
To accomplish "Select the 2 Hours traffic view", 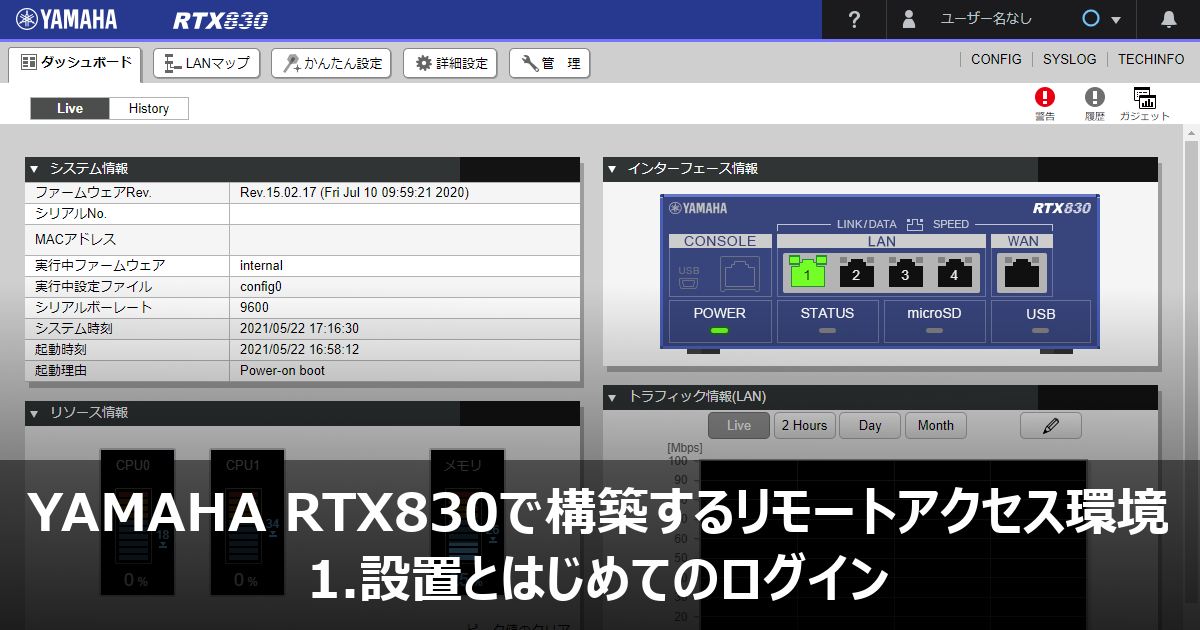I will pos(804,425).
